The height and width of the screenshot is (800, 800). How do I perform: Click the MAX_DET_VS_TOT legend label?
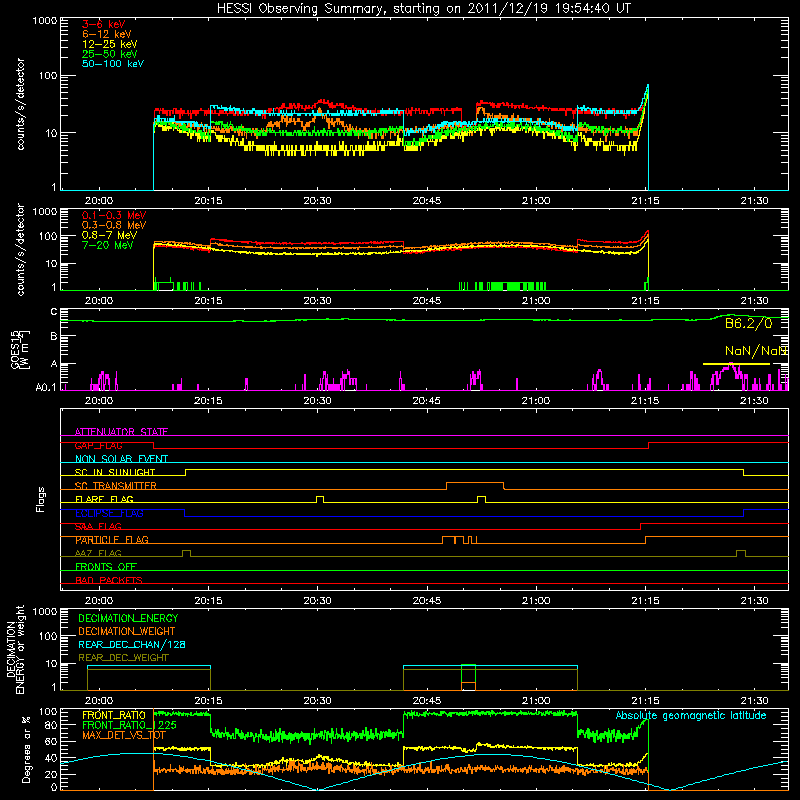pyautogui.click(x=123, y=735)
